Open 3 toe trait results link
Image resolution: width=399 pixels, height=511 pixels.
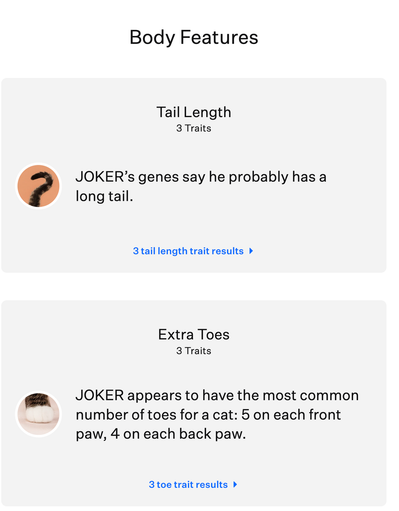click(188, 484)
